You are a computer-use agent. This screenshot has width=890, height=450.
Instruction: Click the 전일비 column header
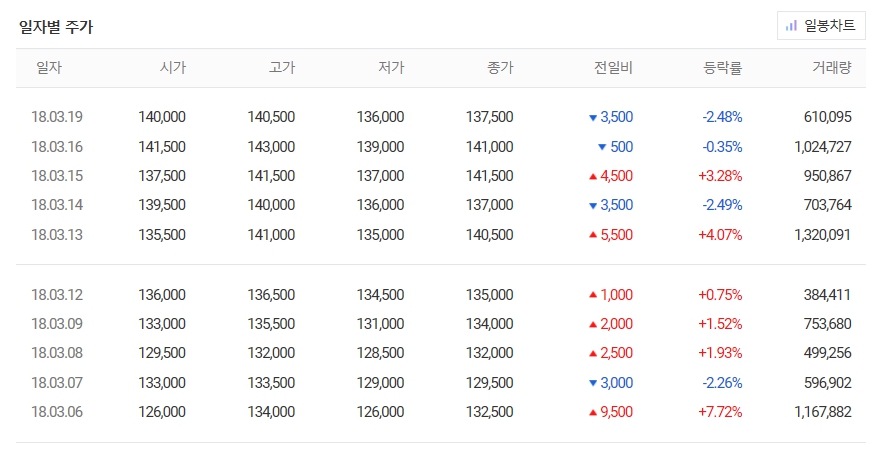coord(613,68)
